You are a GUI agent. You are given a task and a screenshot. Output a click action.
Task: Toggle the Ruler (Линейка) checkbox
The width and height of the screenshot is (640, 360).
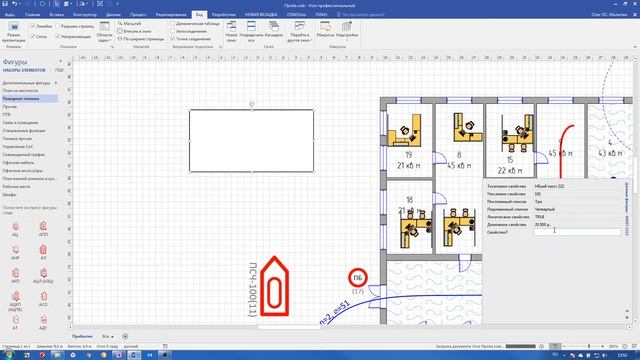click(x=33, y=26)
